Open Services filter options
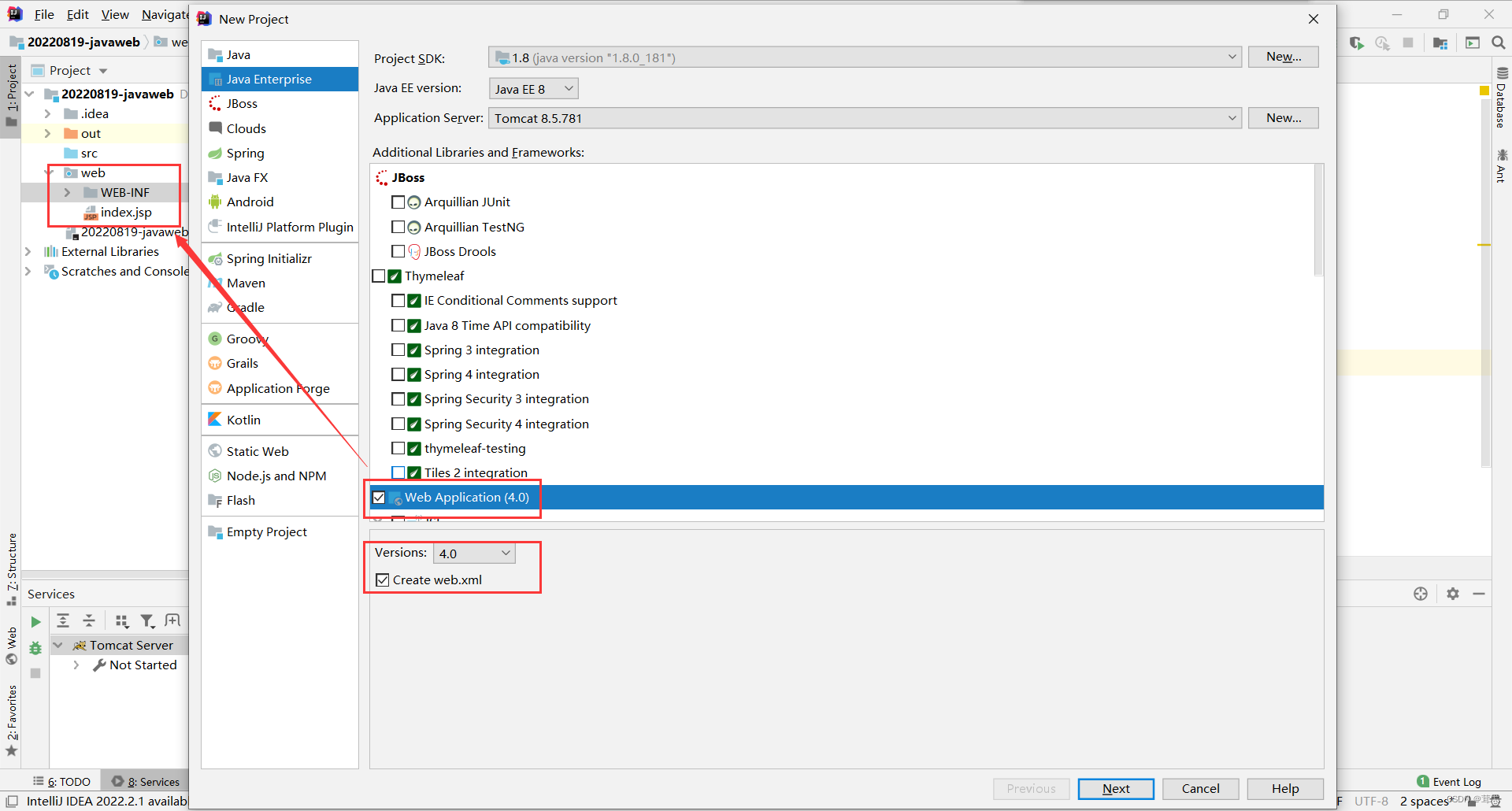Screen dimensions: 1512x811 coord(147,621)
